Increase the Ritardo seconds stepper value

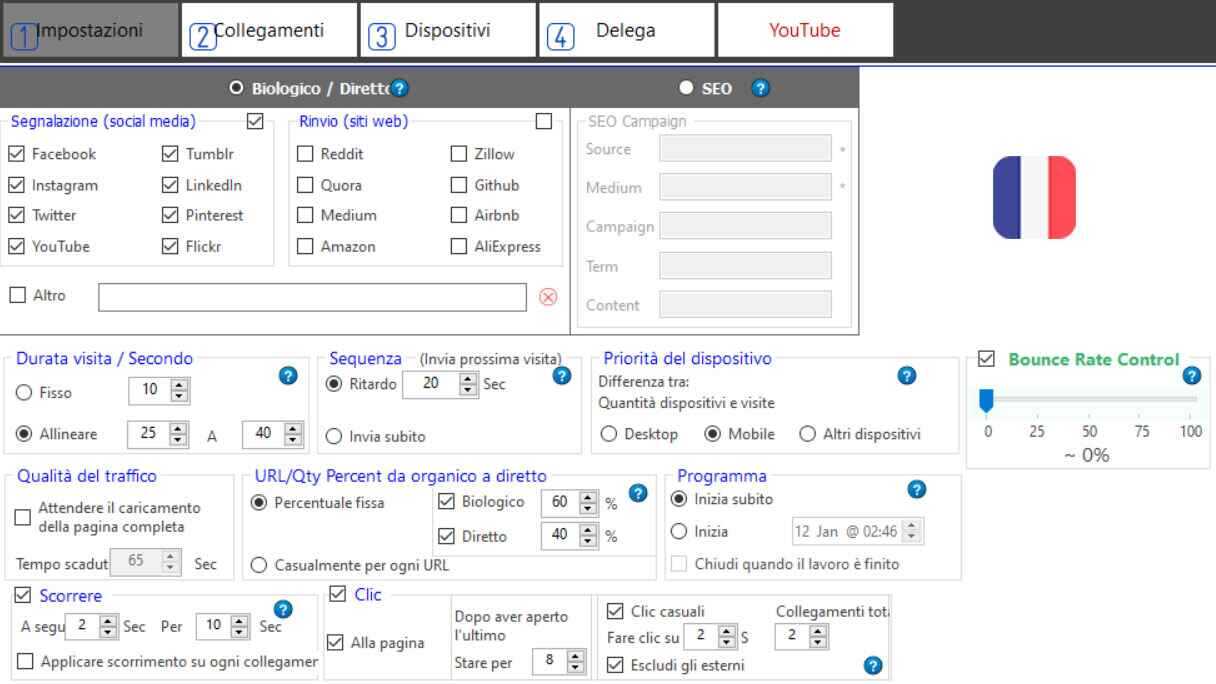(467, 376)
